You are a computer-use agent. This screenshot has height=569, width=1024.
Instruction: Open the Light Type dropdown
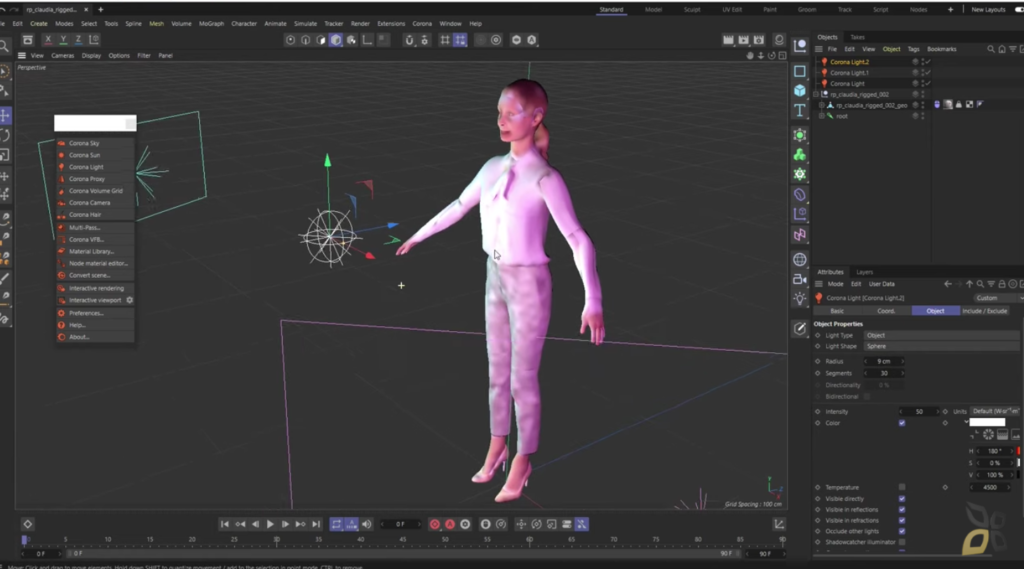coord(941,335)
